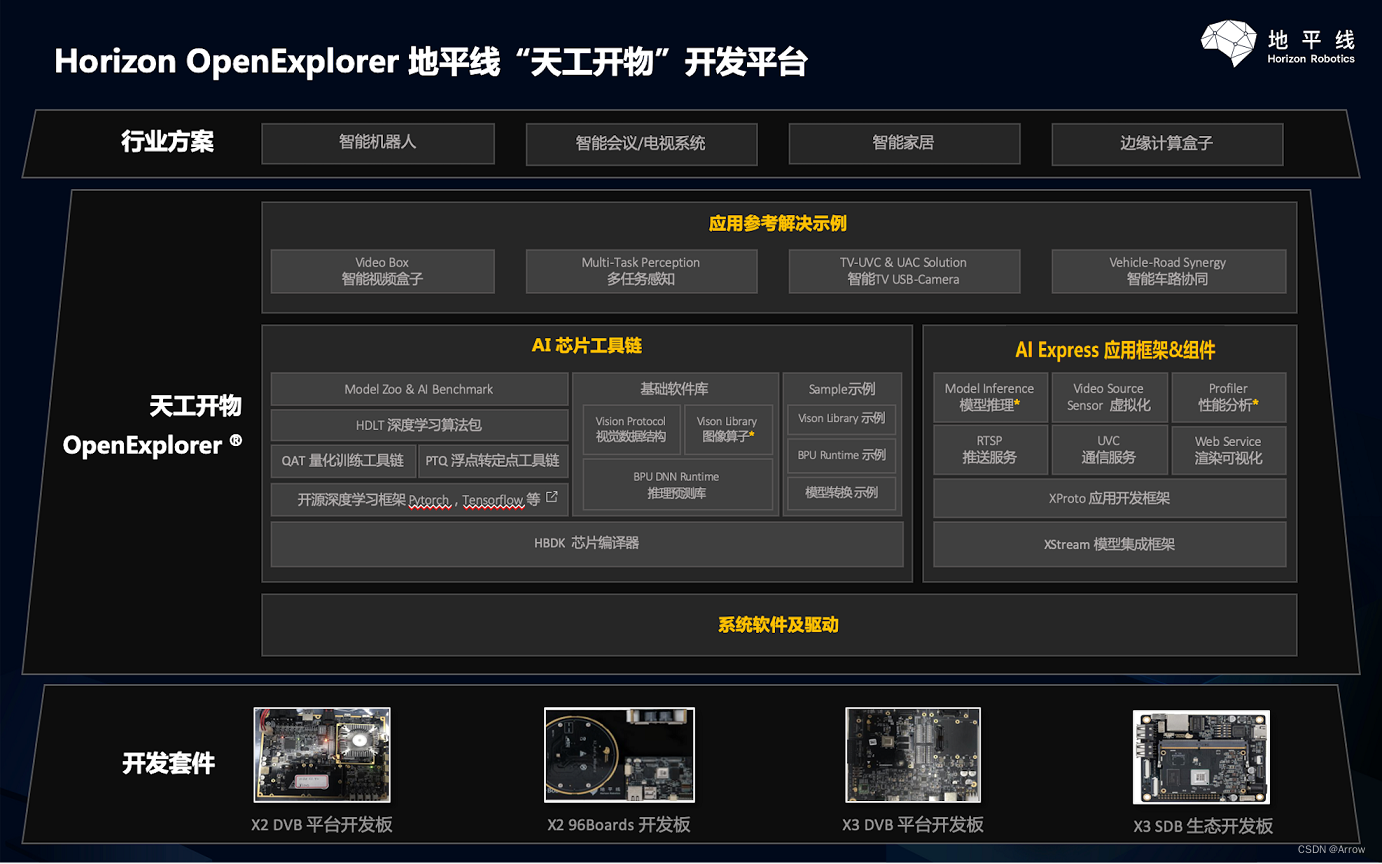
Task: Click the 智能家居 solution box
Action: (904, 143)
